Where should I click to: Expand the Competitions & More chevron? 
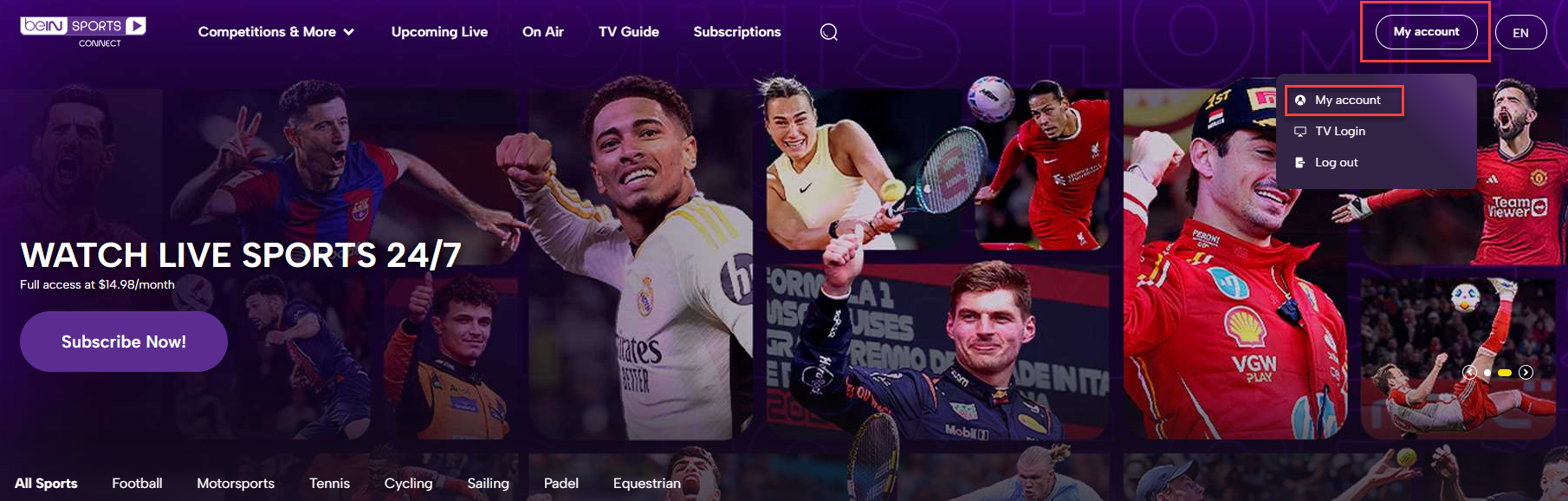[x=349, y=32]
